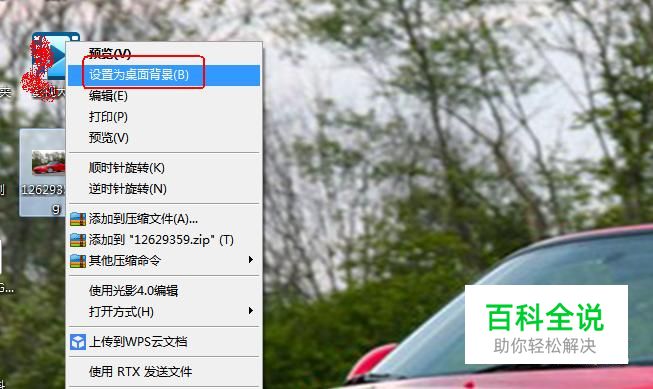Click the WPS cloud cube icon
Viewport: 653px width, 389px height.
78,342
